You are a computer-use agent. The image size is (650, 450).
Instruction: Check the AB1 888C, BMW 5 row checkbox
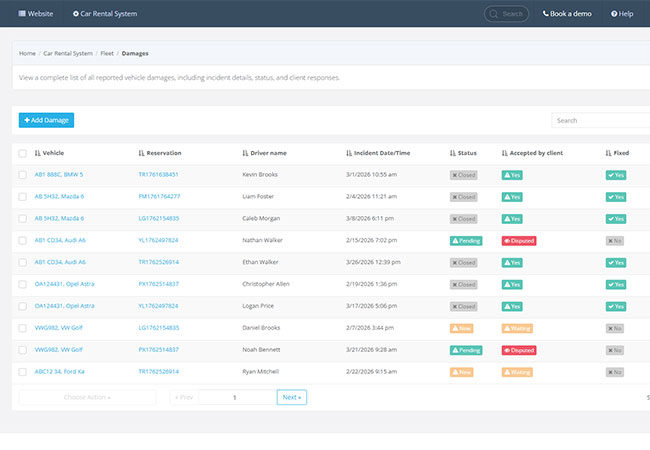(x=22, y=175)
